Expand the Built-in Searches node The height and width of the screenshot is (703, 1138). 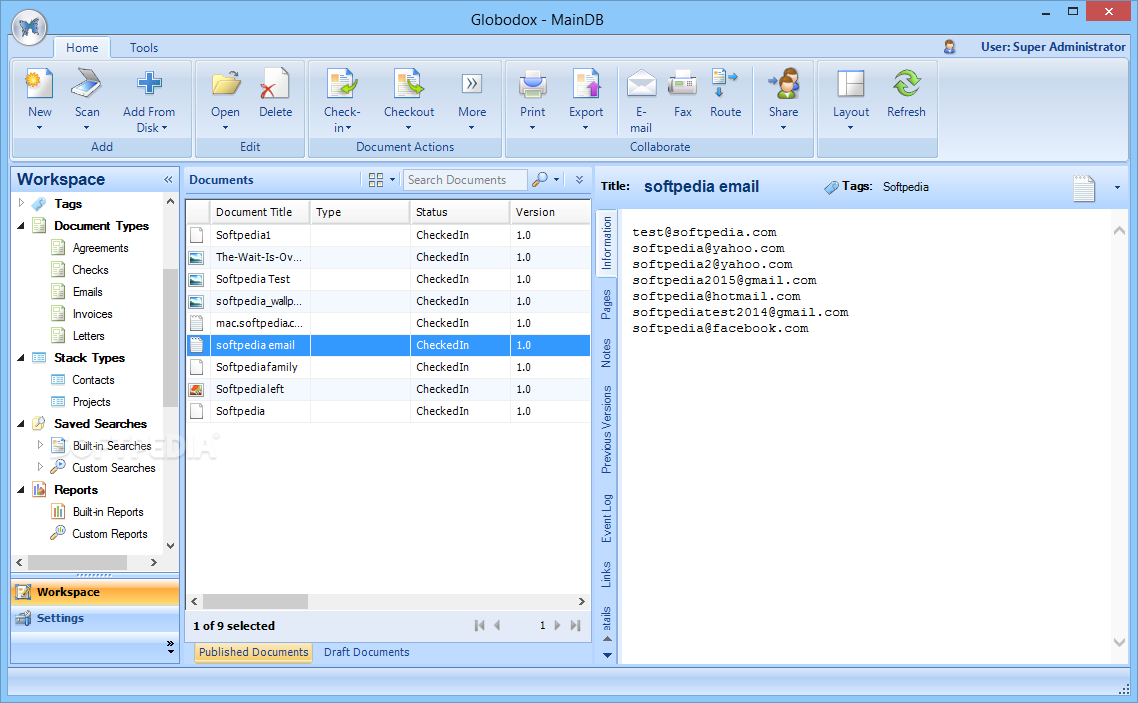click(x=41, y=445)
